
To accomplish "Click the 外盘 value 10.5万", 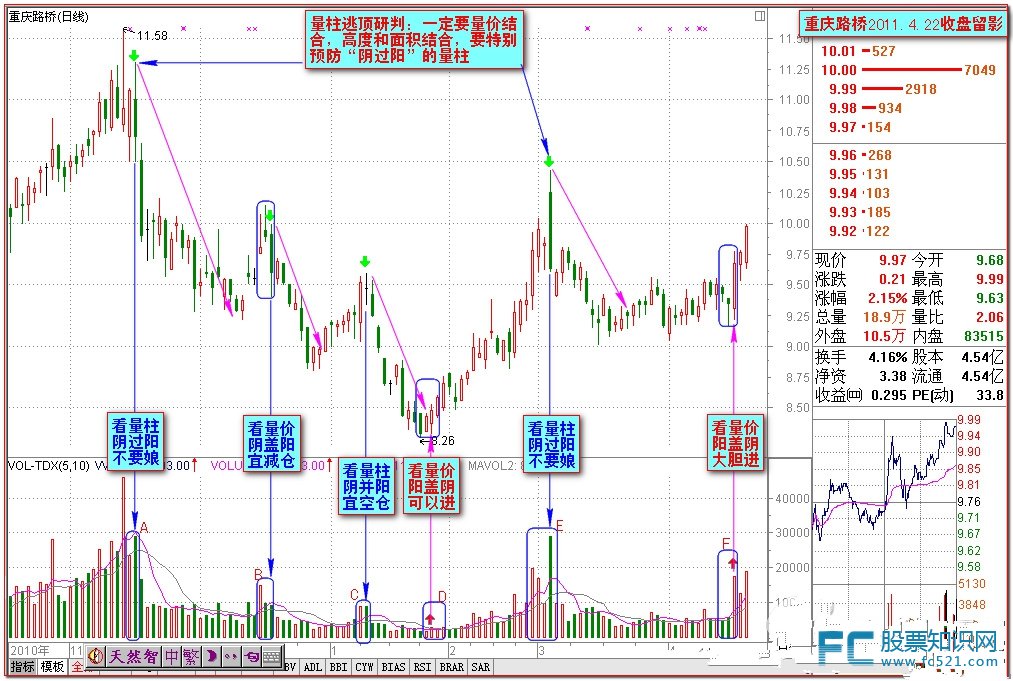I will pyautogui.click(x=884, y=336).
